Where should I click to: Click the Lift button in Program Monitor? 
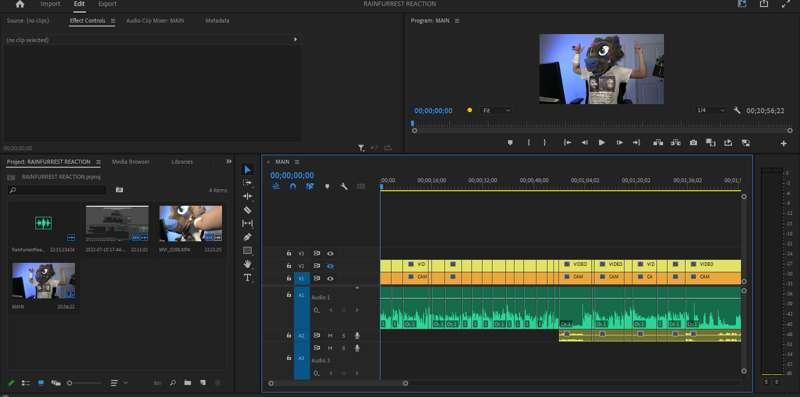tap(658, 143)
